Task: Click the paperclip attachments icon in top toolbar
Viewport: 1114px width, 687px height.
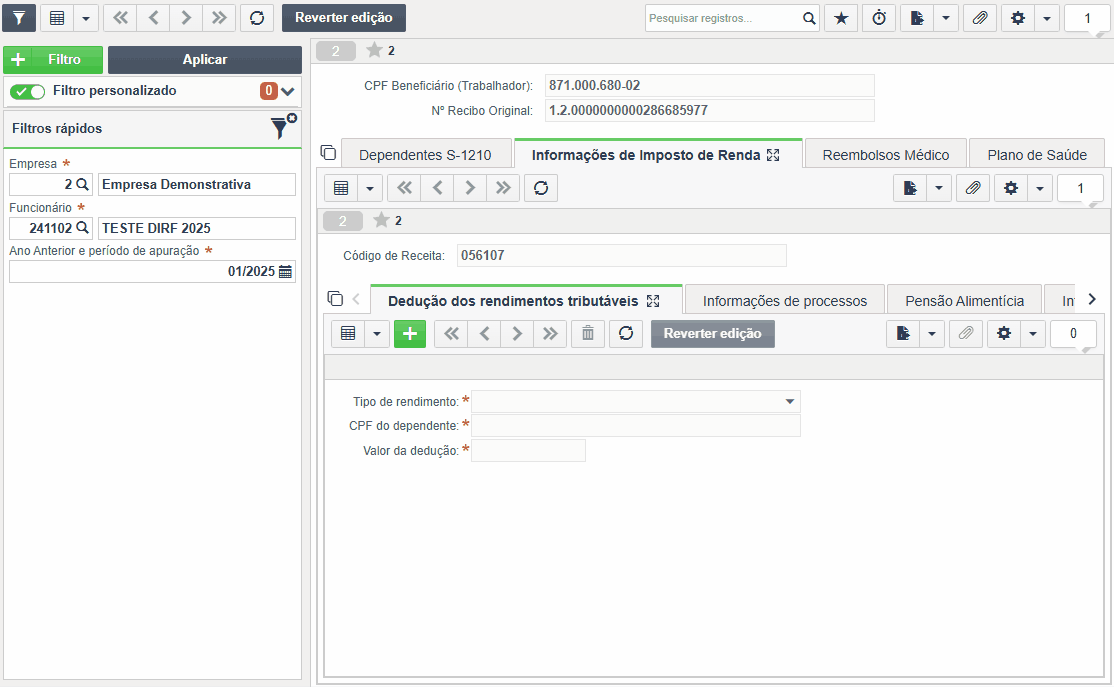Action: (x=980, y=18)
